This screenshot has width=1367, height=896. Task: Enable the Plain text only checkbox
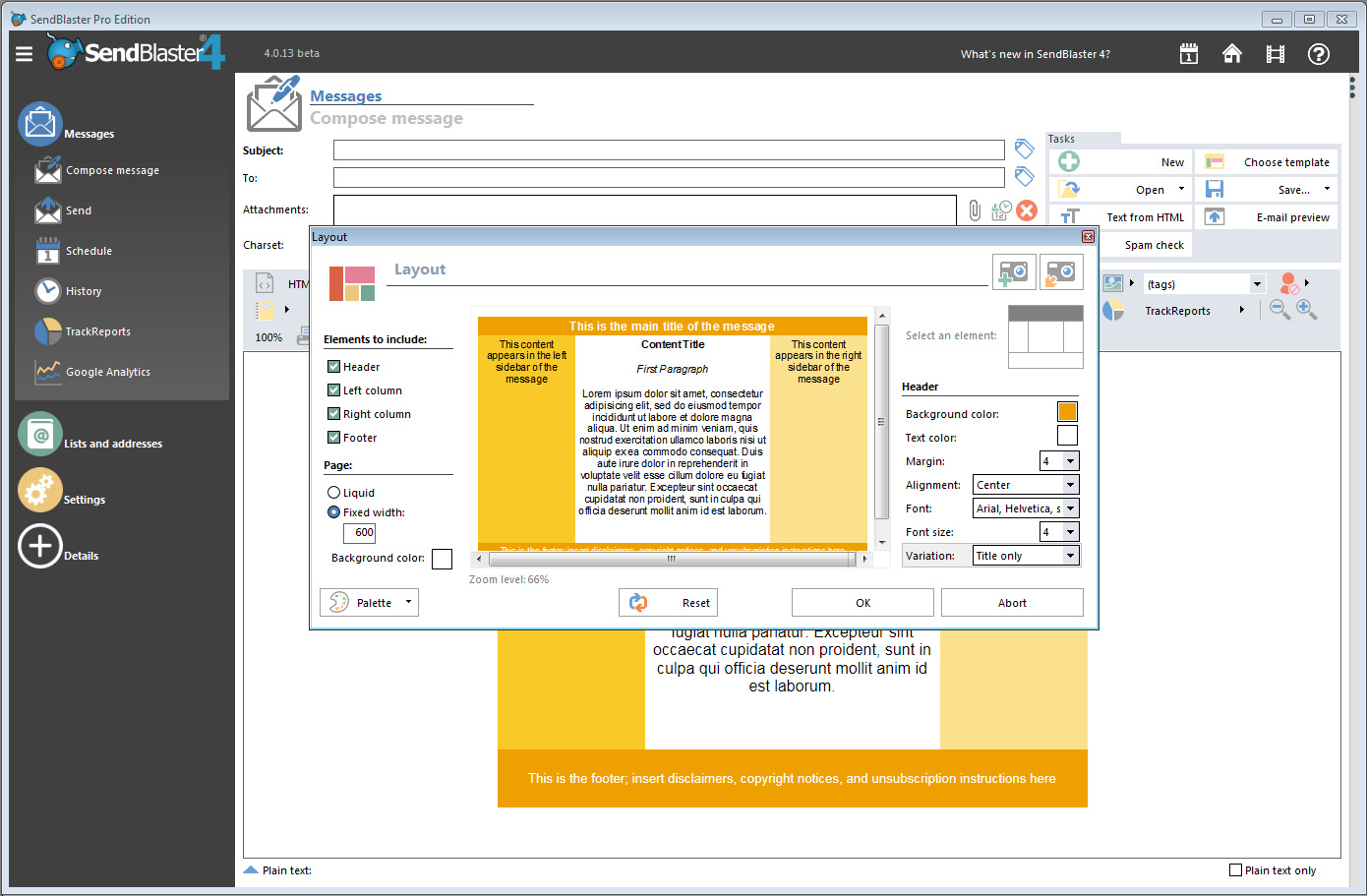tap(1236, 870)
